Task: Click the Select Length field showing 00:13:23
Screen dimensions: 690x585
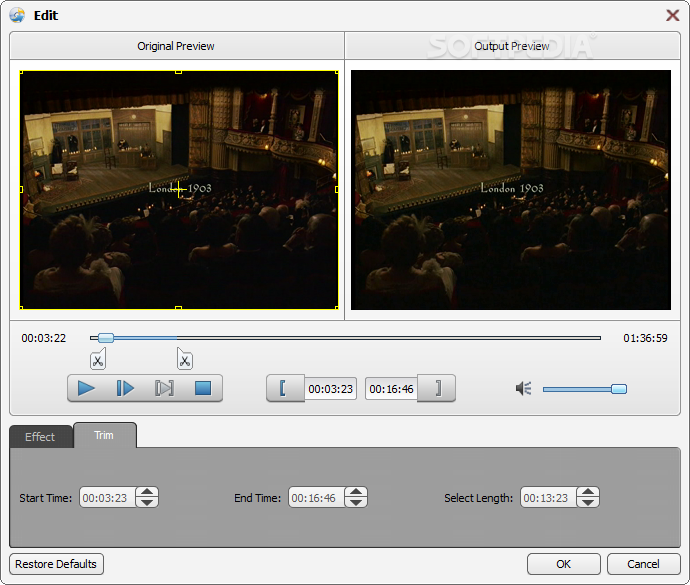Action: coord(549,497)
